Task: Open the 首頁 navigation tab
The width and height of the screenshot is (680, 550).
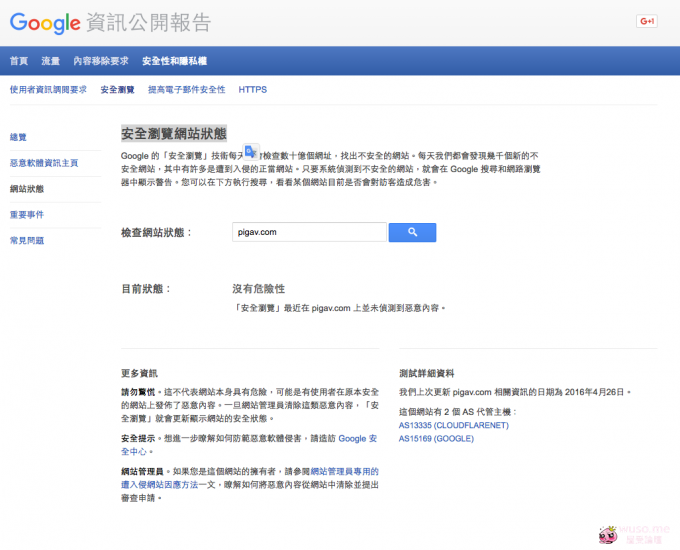Action: click(x=19, y=61)
